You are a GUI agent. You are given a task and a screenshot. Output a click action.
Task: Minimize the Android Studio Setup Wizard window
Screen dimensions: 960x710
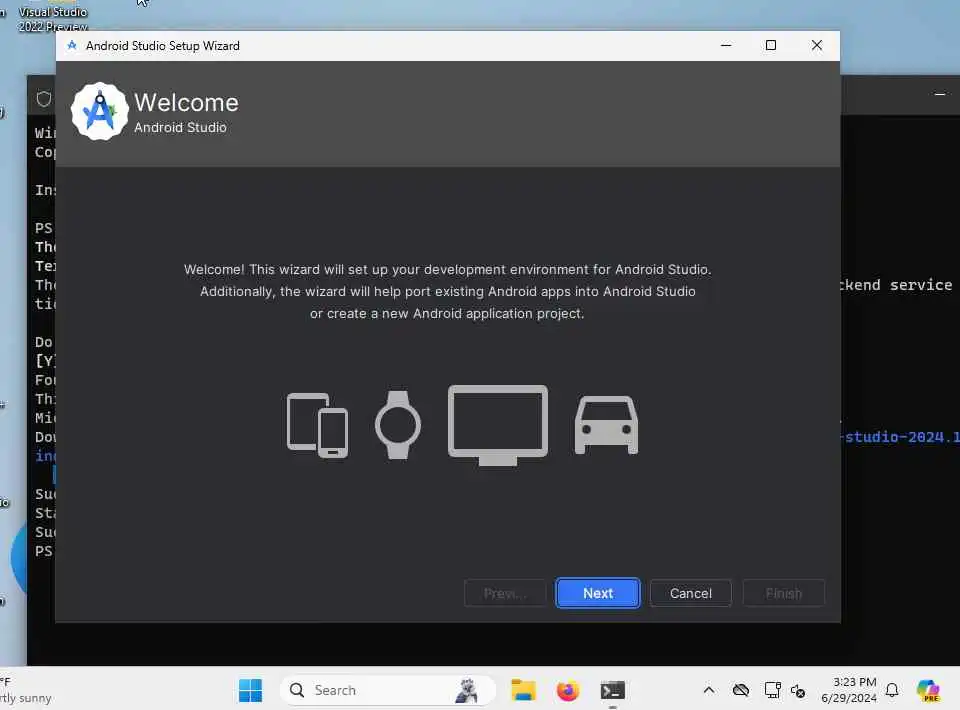(x=726, y=45)
